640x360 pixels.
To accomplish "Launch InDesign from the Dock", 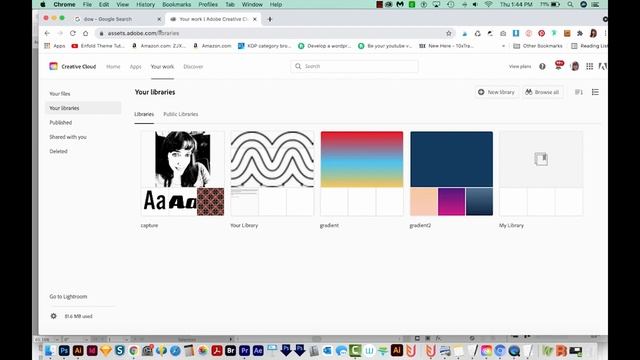I will coord(92,351).
